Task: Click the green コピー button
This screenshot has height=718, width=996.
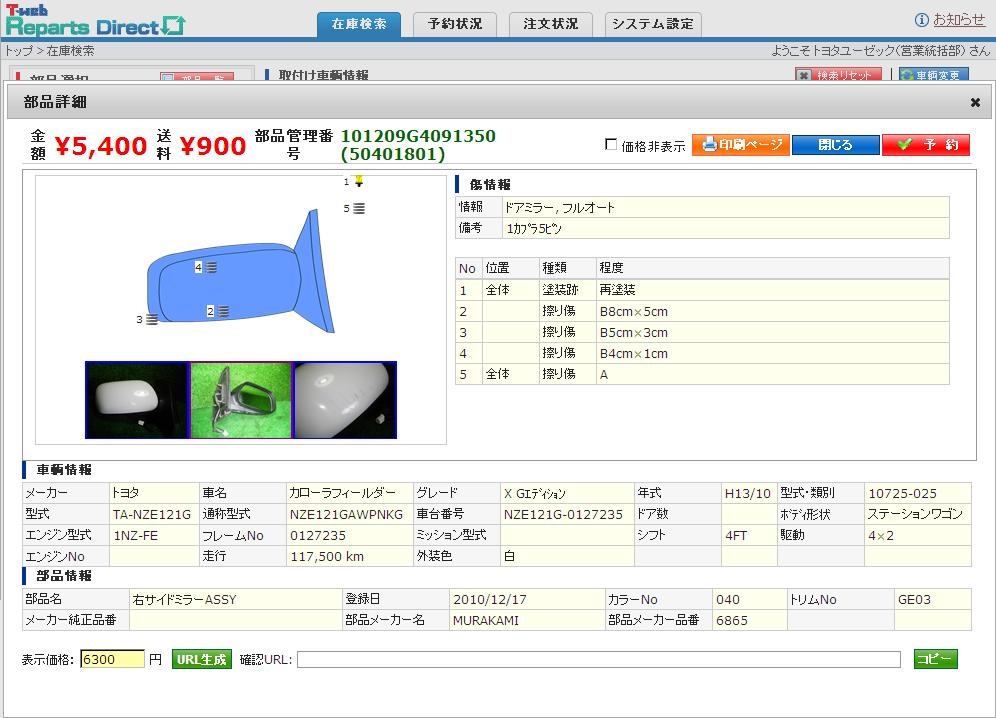Action: click(935, 659)
